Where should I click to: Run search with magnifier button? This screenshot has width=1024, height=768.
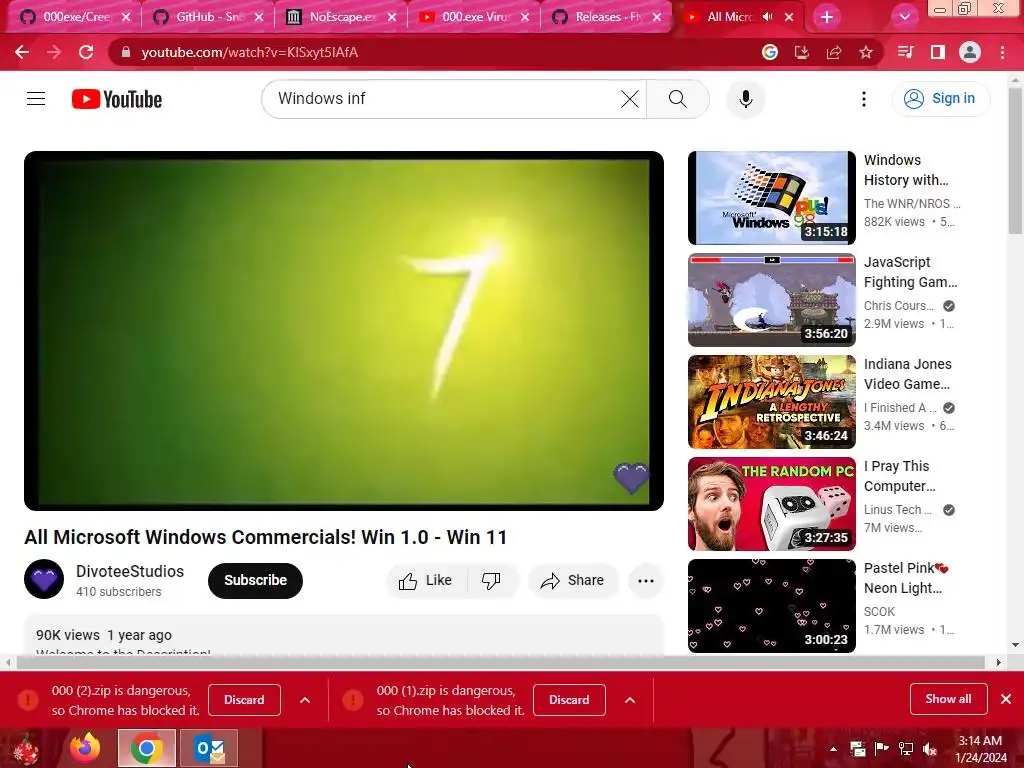[x=678, y=99]
